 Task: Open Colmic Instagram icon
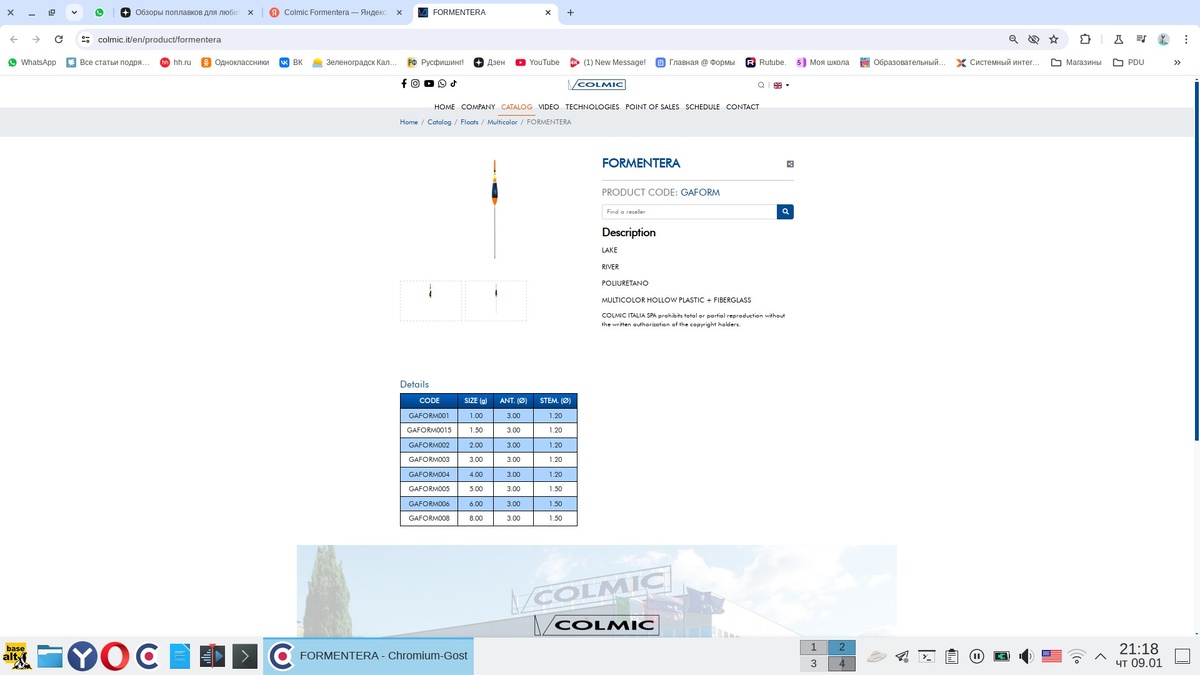pos(416,84)
